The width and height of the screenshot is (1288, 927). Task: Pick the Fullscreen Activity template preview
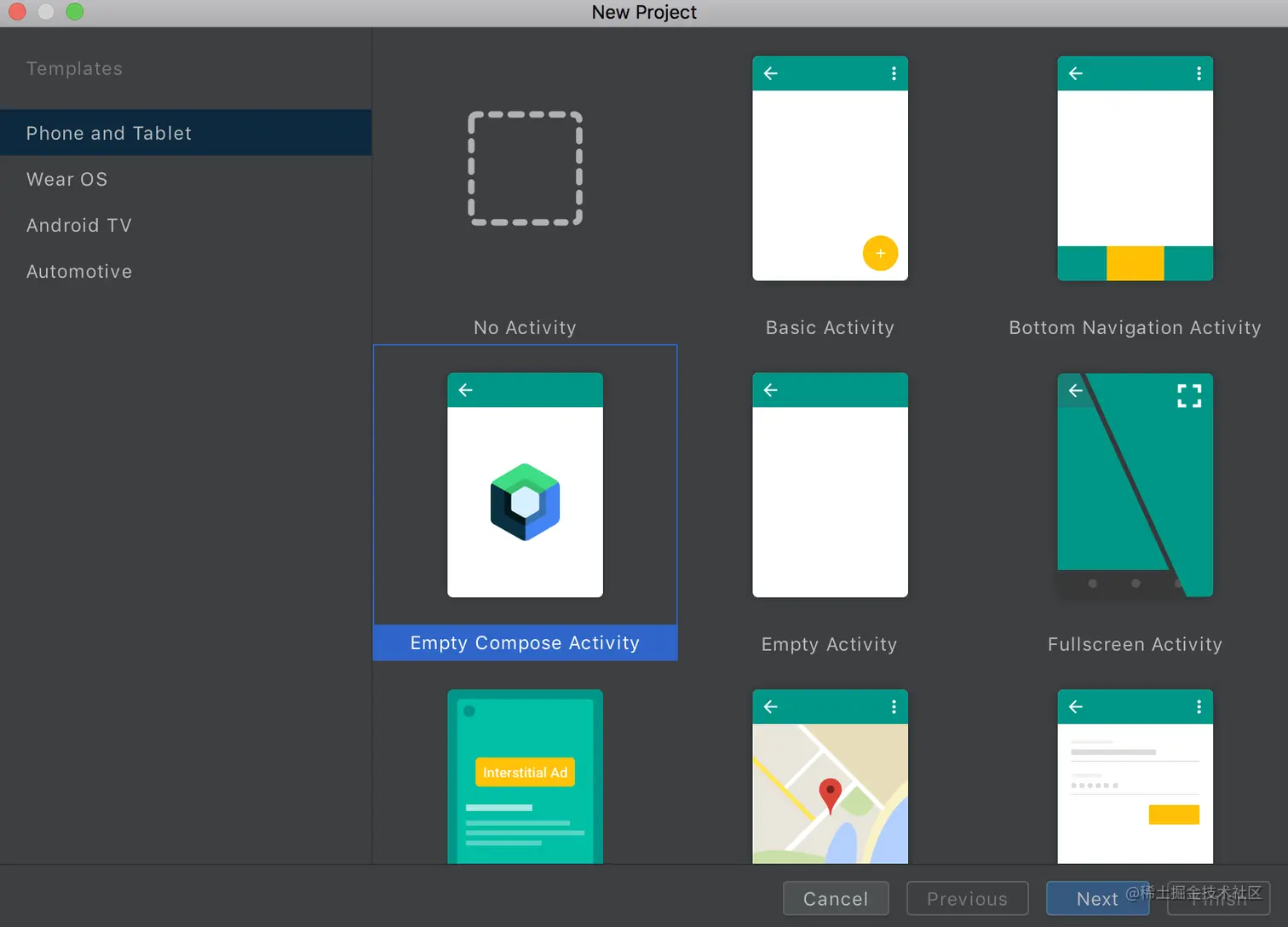1135,485
